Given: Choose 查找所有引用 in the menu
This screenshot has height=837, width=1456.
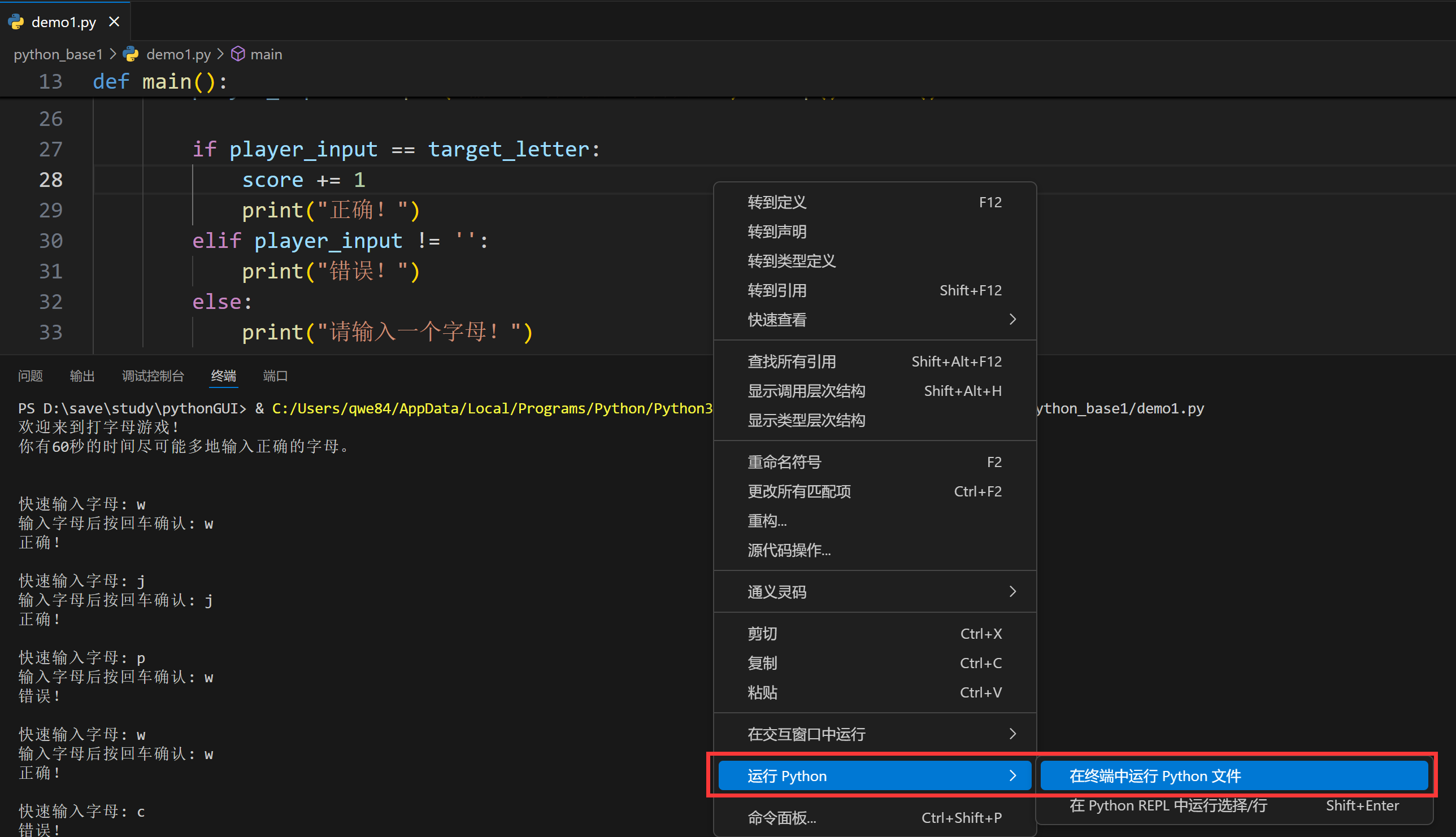Looking at the screenshot, I should pos(792,361).
